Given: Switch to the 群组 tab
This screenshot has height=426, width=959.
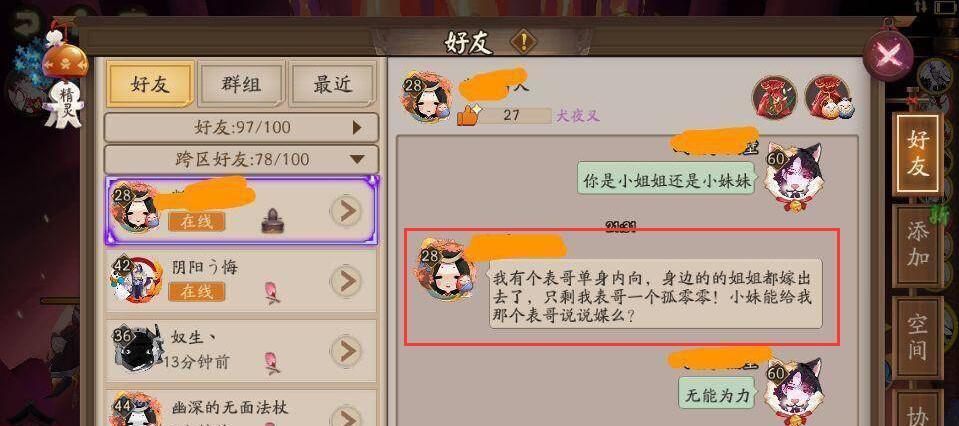Looking at the screenshot, I should (242, 84).
